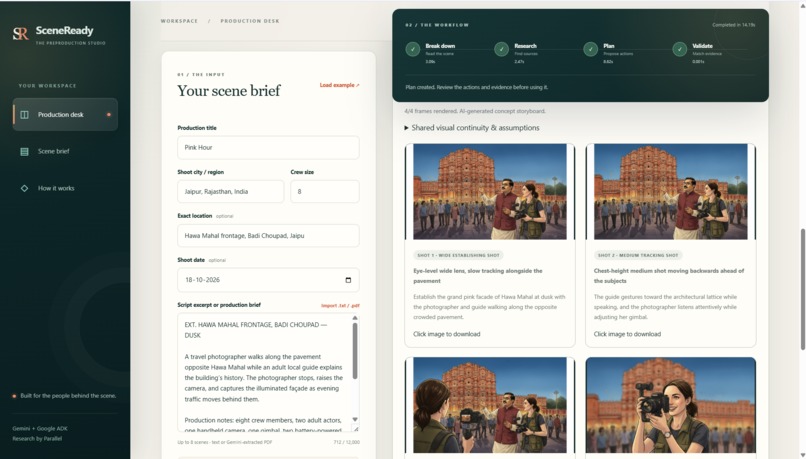Screen dimensions: 806x459
Task: Click 'Research by Parallel' footer text
Action: [x=37, y=439]
